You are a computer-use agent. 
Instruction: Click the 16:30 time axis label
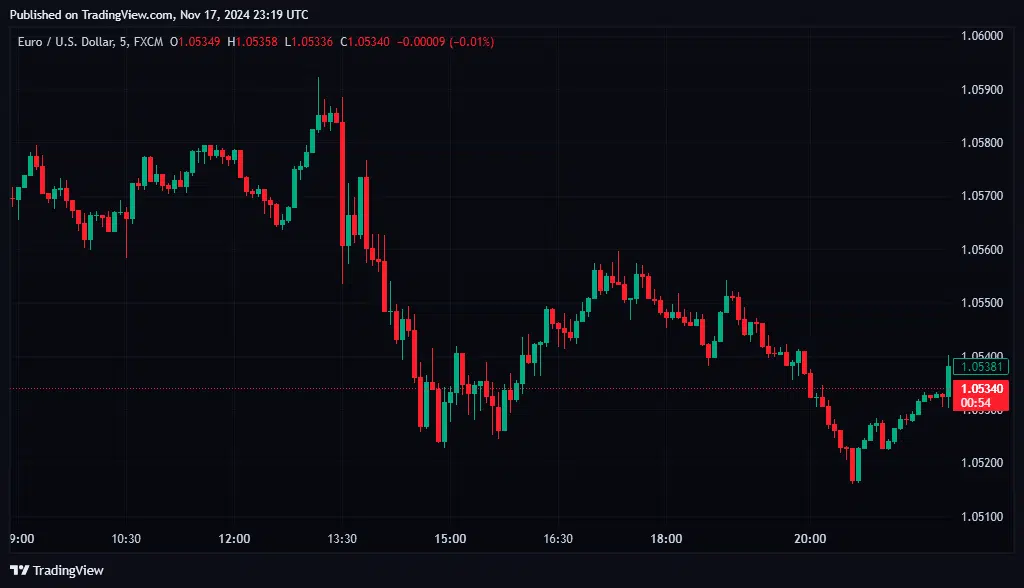[558, 539]
